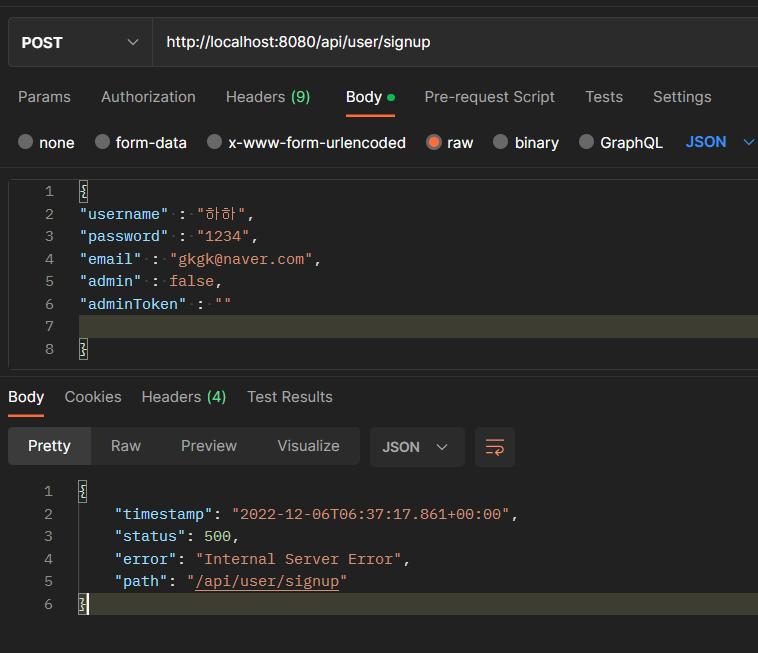The height and width of the screenshot is (653, 758).
Task: Click the closing brace on response line 6
Action: tap(83, 605)
